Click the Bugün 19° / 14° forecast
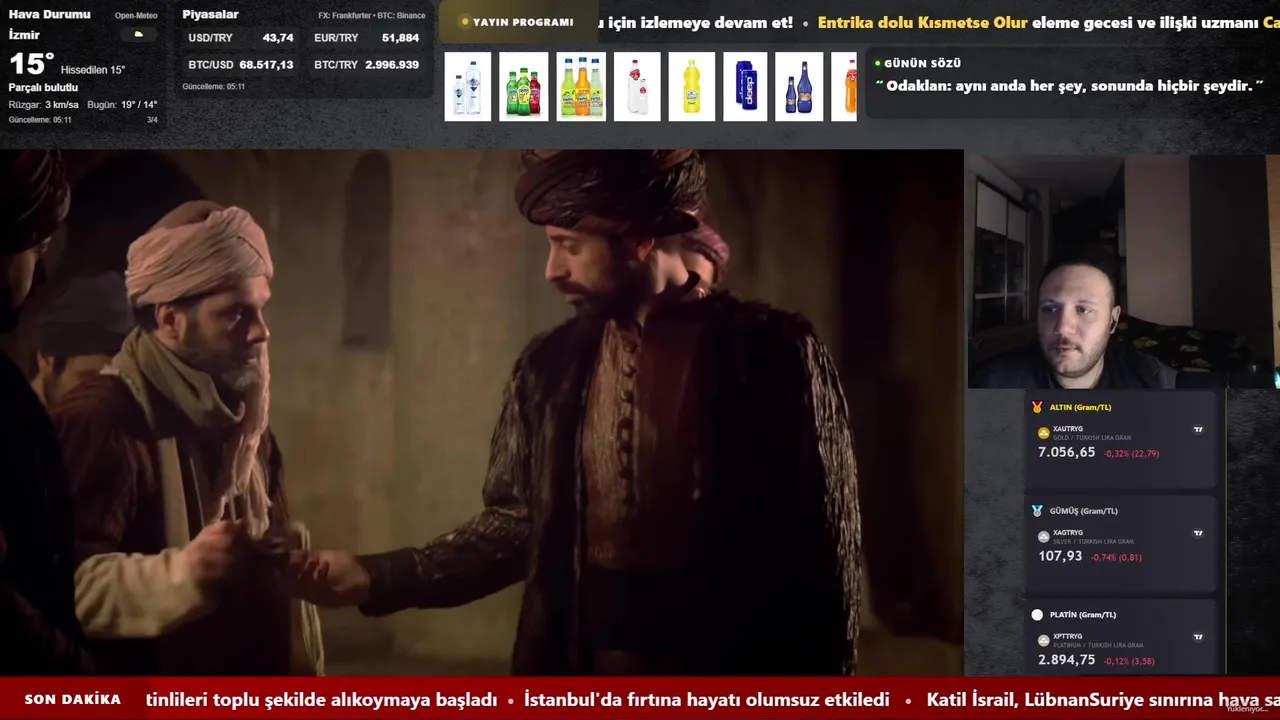 click(x=122, y=105)
